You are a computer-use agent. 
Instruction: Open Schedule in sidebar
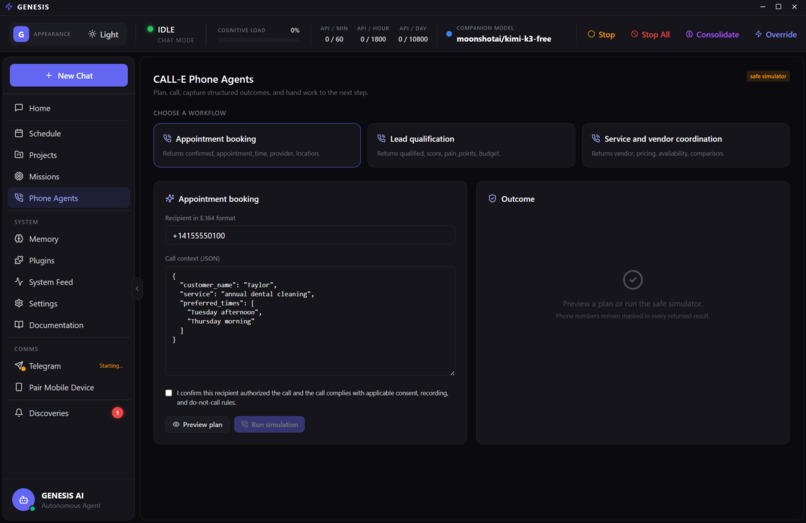pyautogui.click(x=69, y=133)
